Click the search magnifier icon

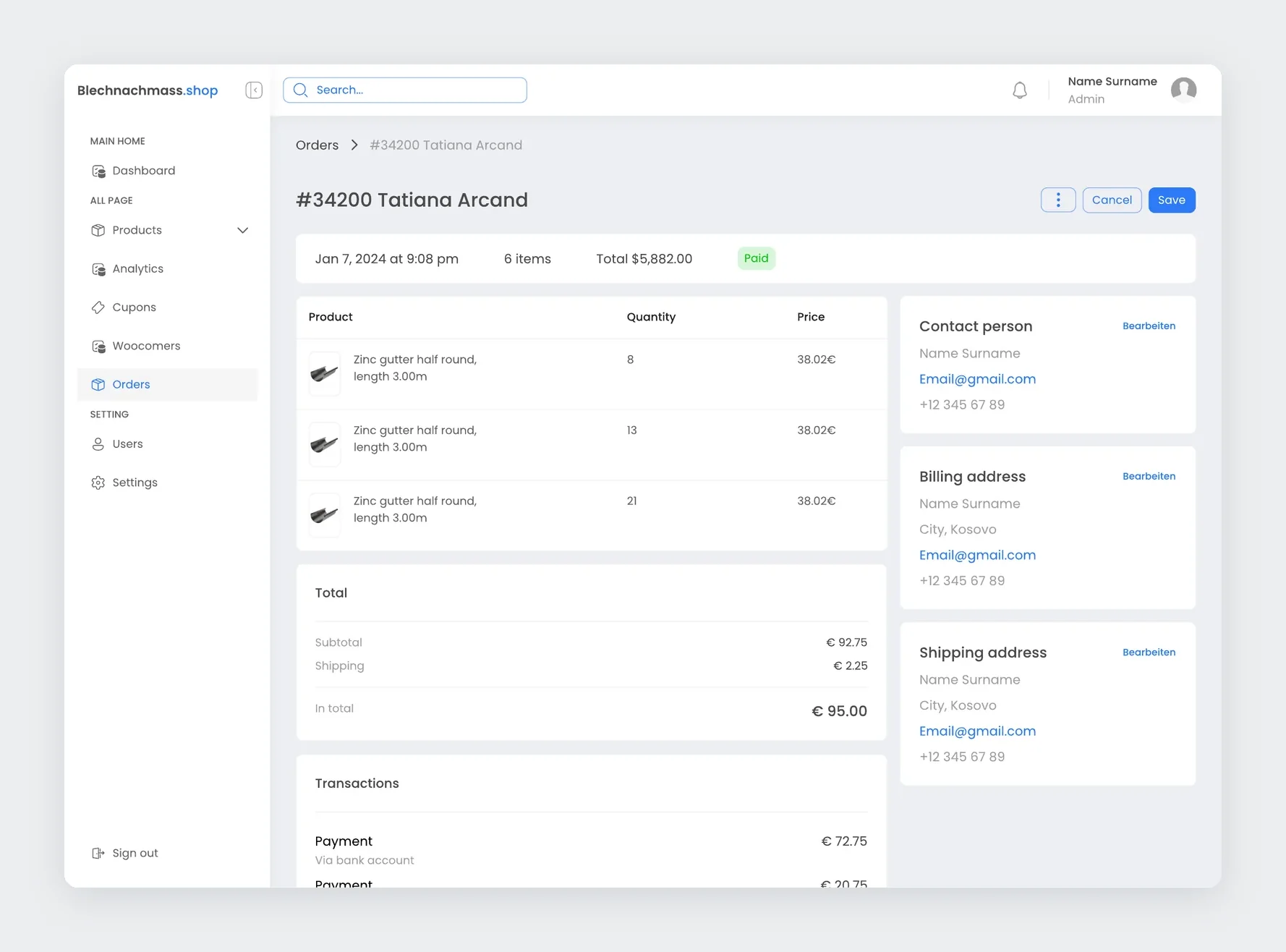click(301, 90)
